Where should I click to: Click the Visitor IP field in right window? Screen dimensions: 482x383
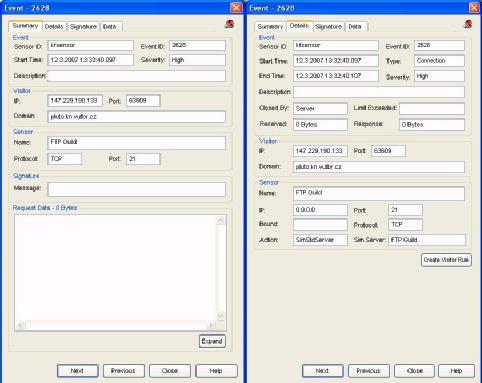[320, 151]
